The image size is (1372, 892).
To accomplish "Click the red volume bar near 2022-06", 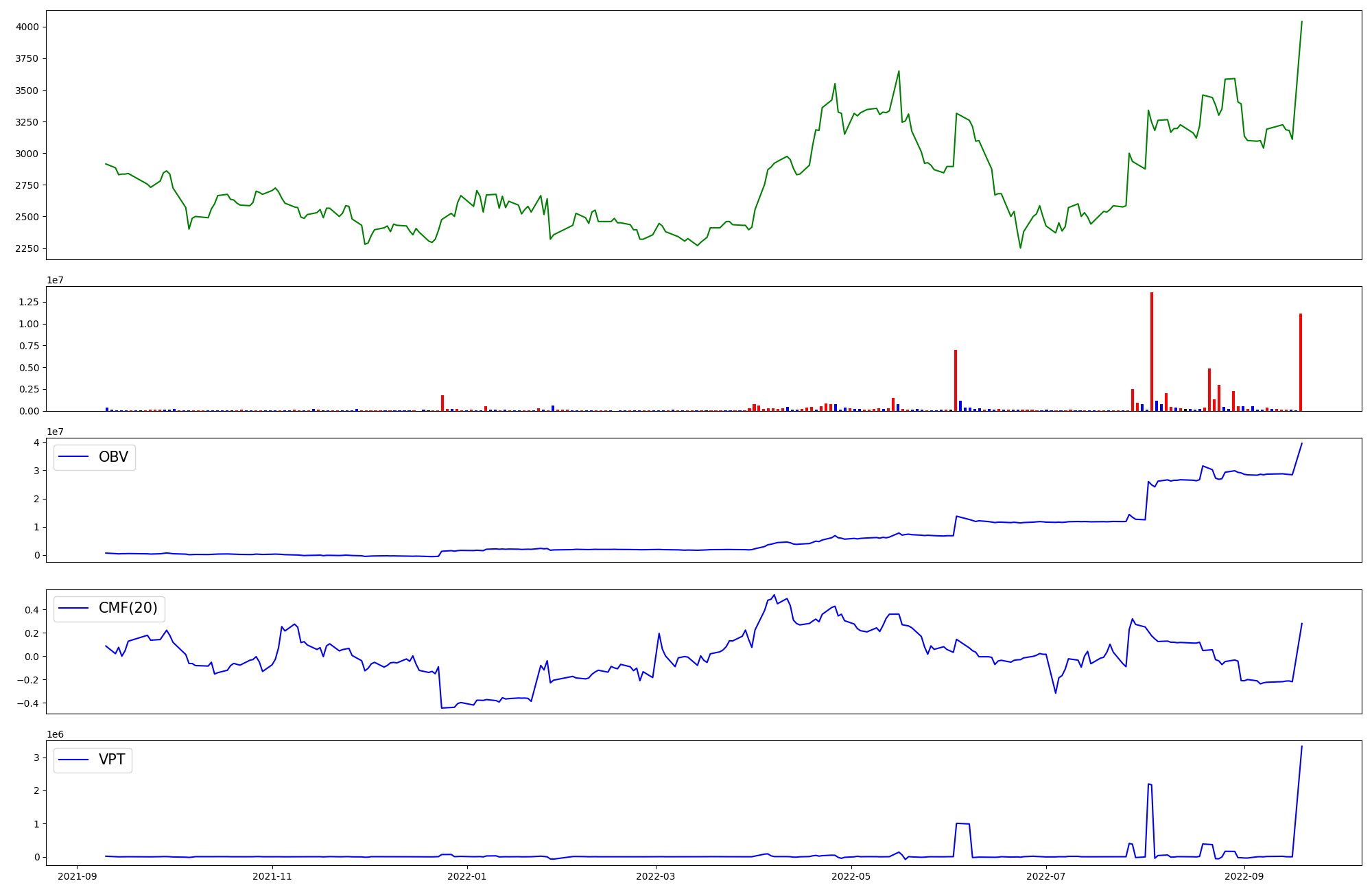I will (956, 380).
